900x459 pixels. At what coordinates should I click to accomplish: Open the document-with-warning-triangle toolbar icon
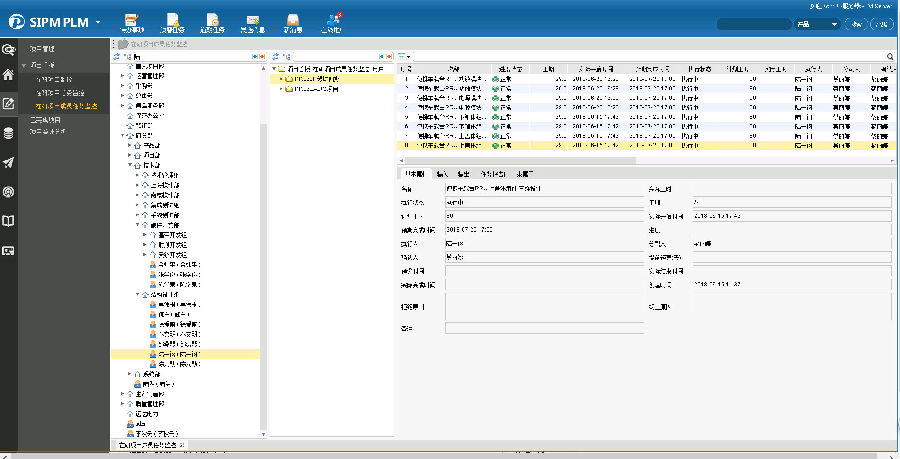pyautogui.click(x=173, y=19)
